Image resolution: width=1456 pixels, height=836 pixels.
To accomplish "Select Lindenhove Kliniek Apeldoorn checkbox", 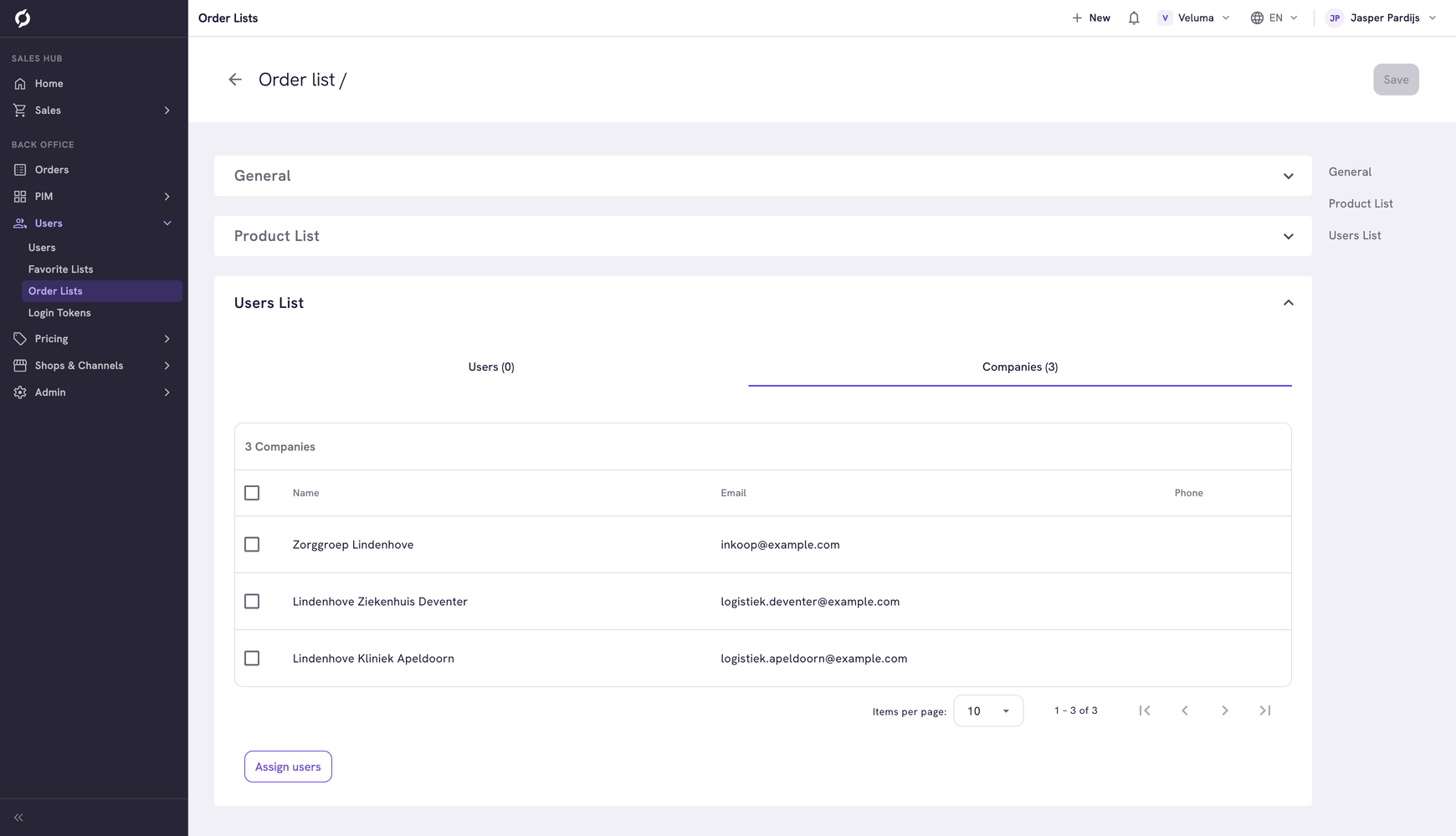I will pos(252,659).
